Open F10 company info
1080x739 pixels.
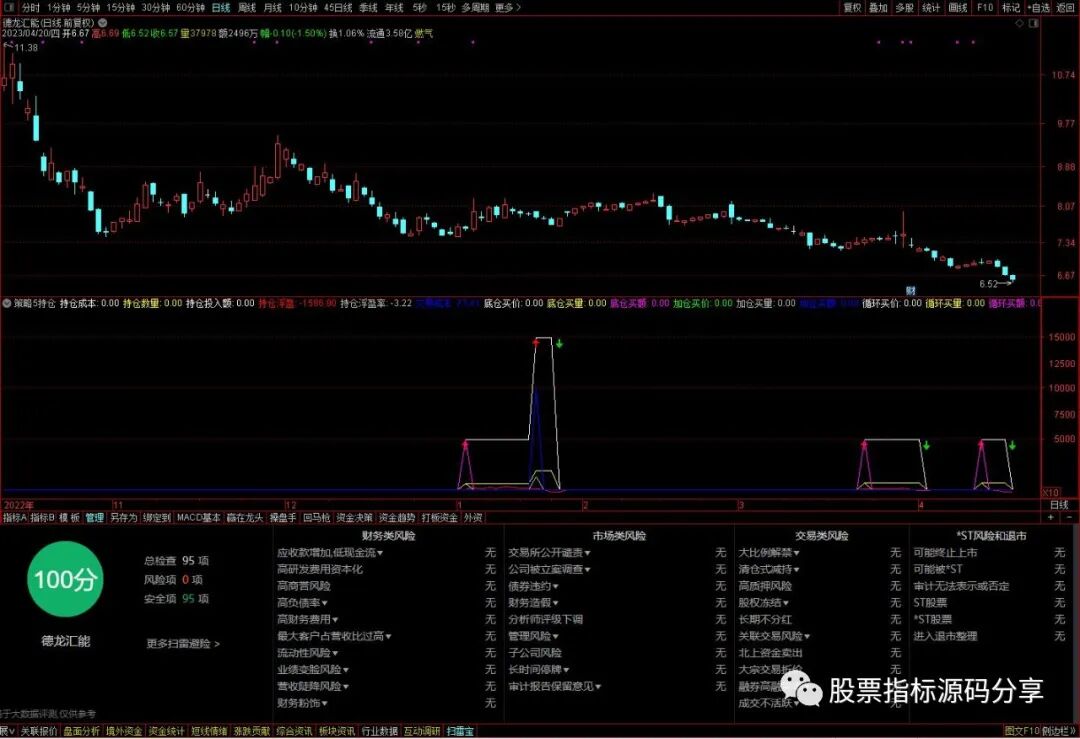(985, 8)
